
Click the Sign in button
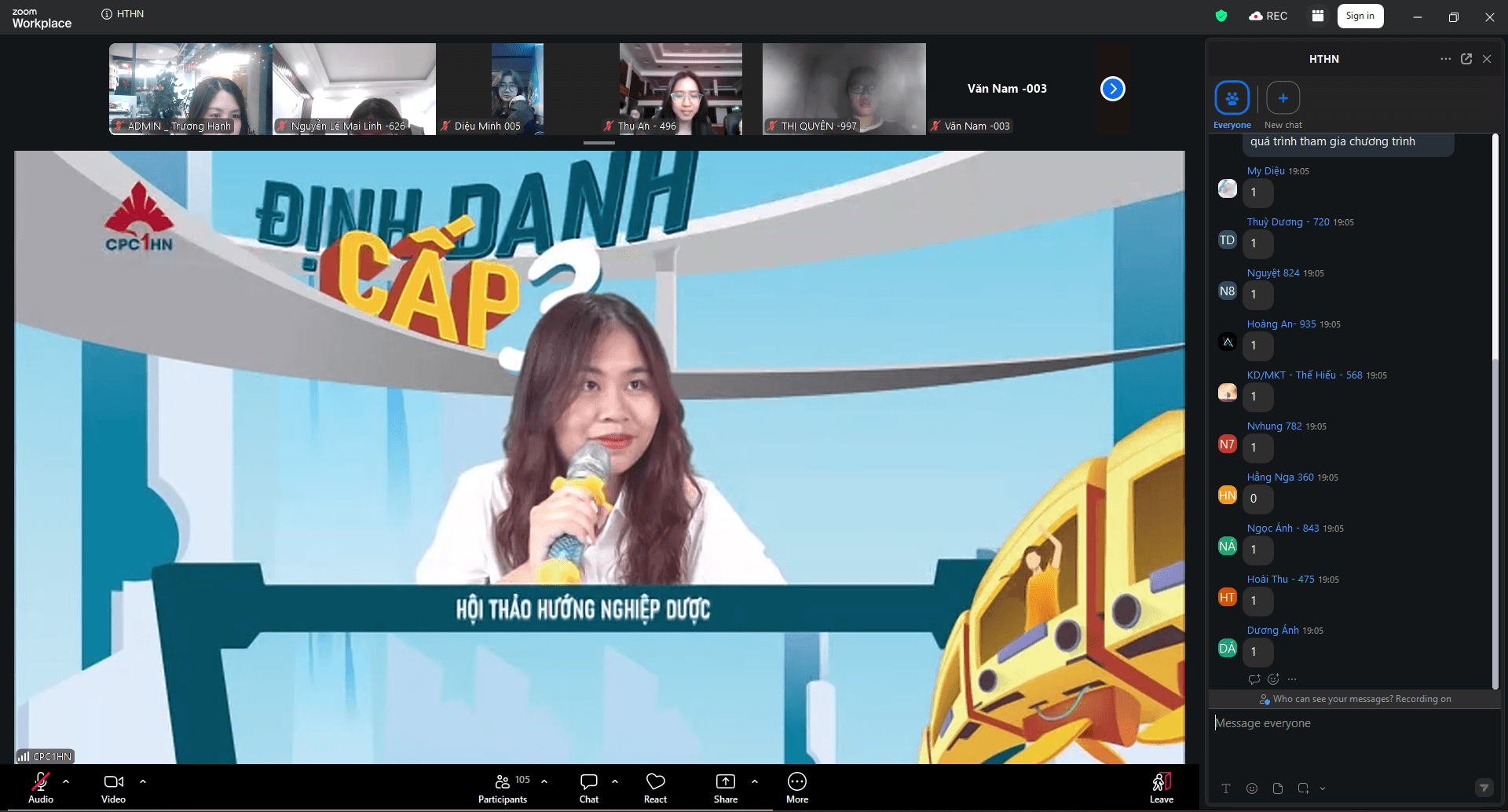[x=1360, y=16]
